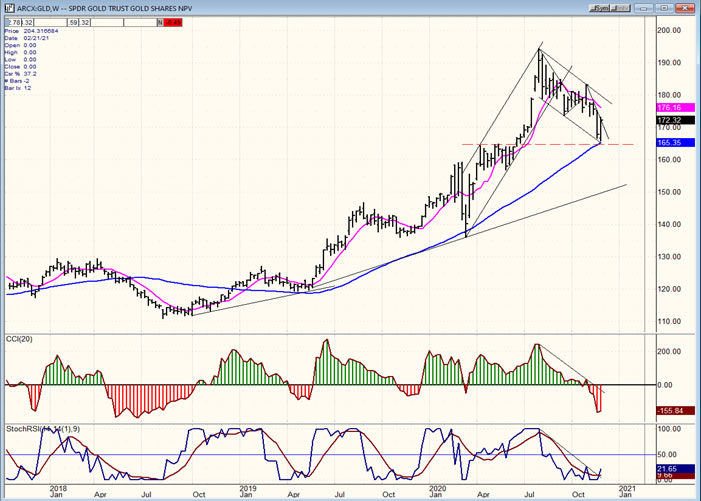The image size is (701, 501).
Task: Click the magenta 176.16 price tag
Action: [673, 107]
